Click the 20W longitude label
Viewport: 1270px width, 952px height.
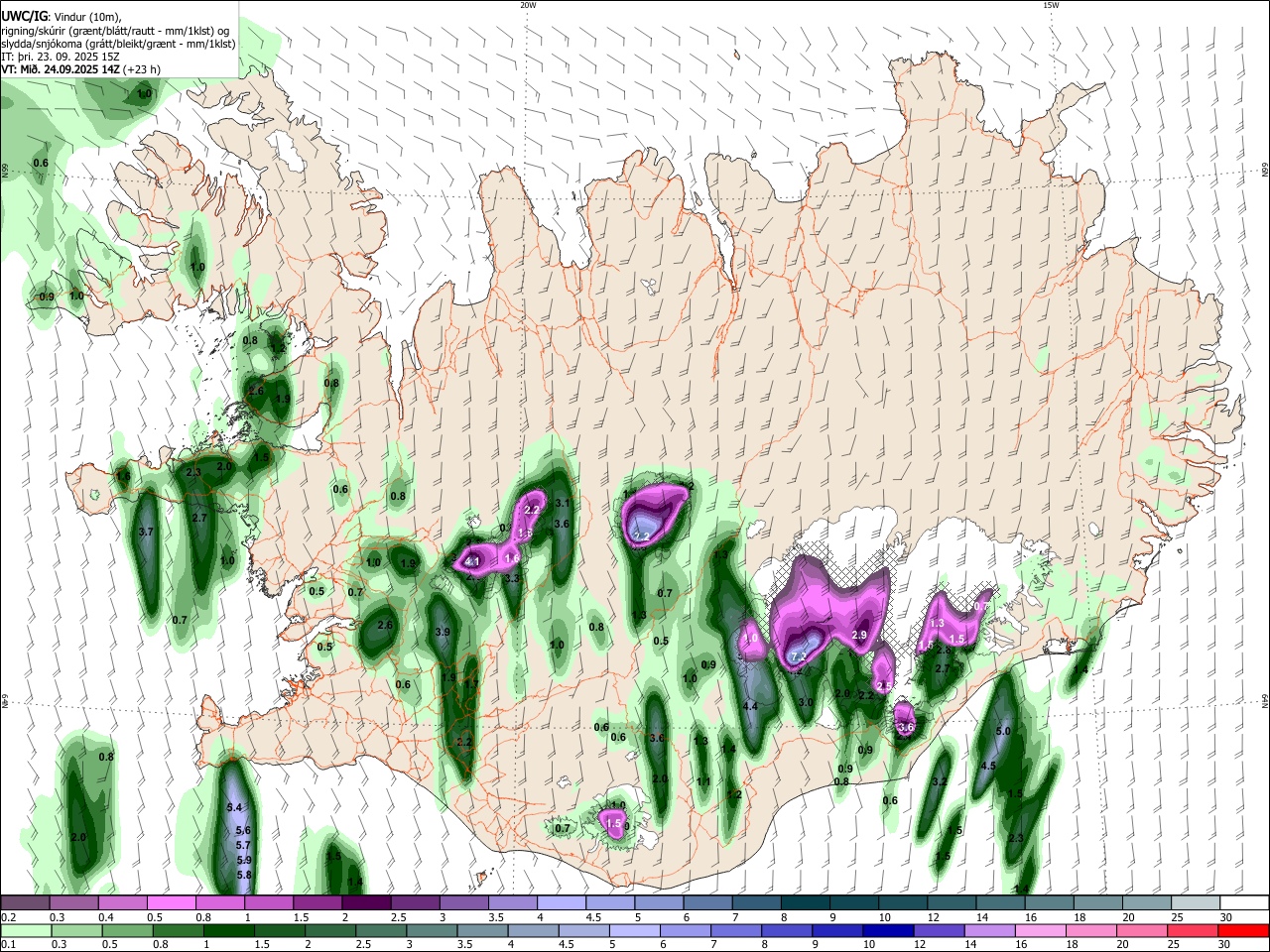[528, 5]
